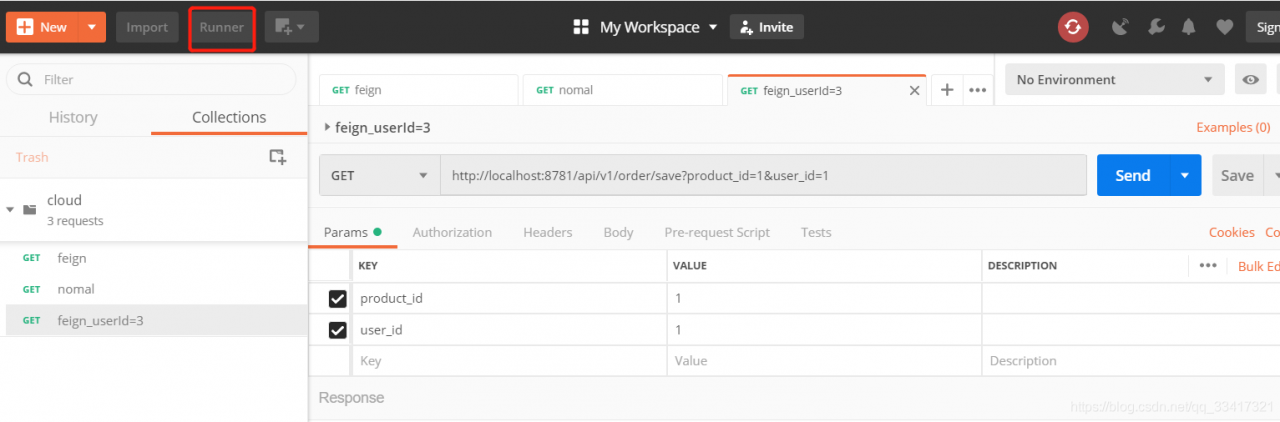1280x422 pixels.
Task: Create new collection icon next to Trash
Action: pyautogui.click(x=278, y=157)
